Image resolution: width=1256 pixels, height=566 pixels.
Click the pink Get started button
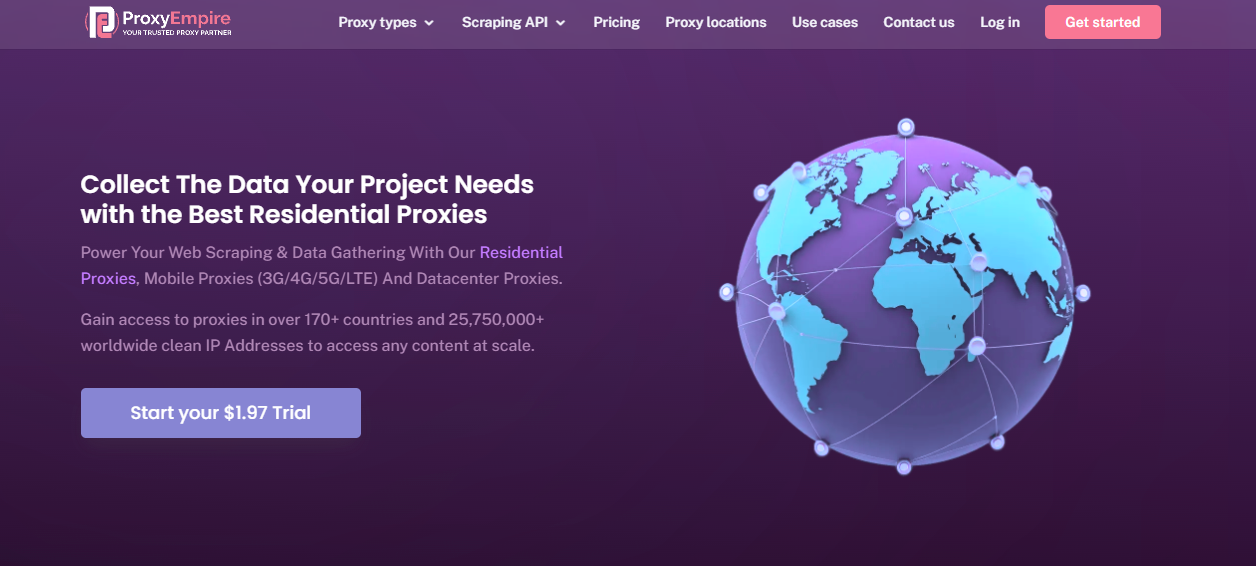(1103, 22)
